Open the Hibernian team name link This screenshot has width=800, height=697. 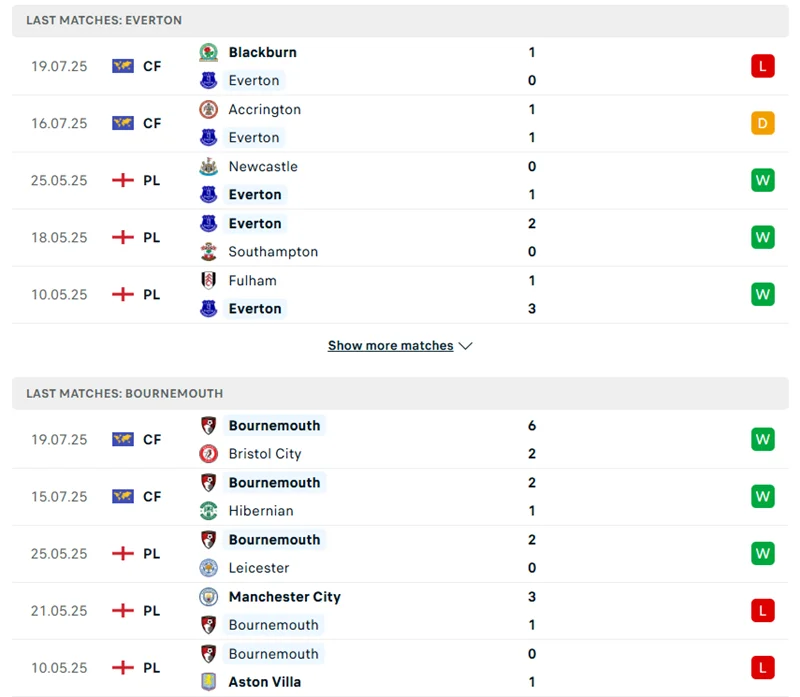(x=261, y=511)
